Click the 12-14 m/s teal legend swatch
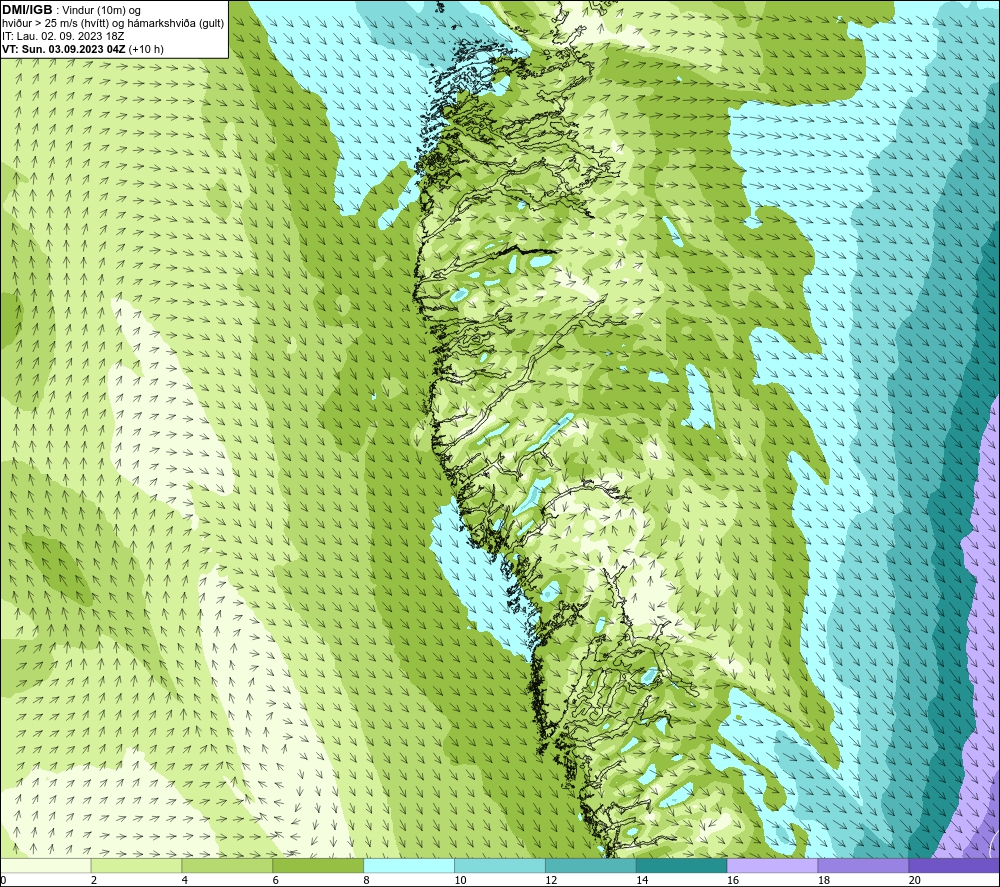 [x=591, y=866]
